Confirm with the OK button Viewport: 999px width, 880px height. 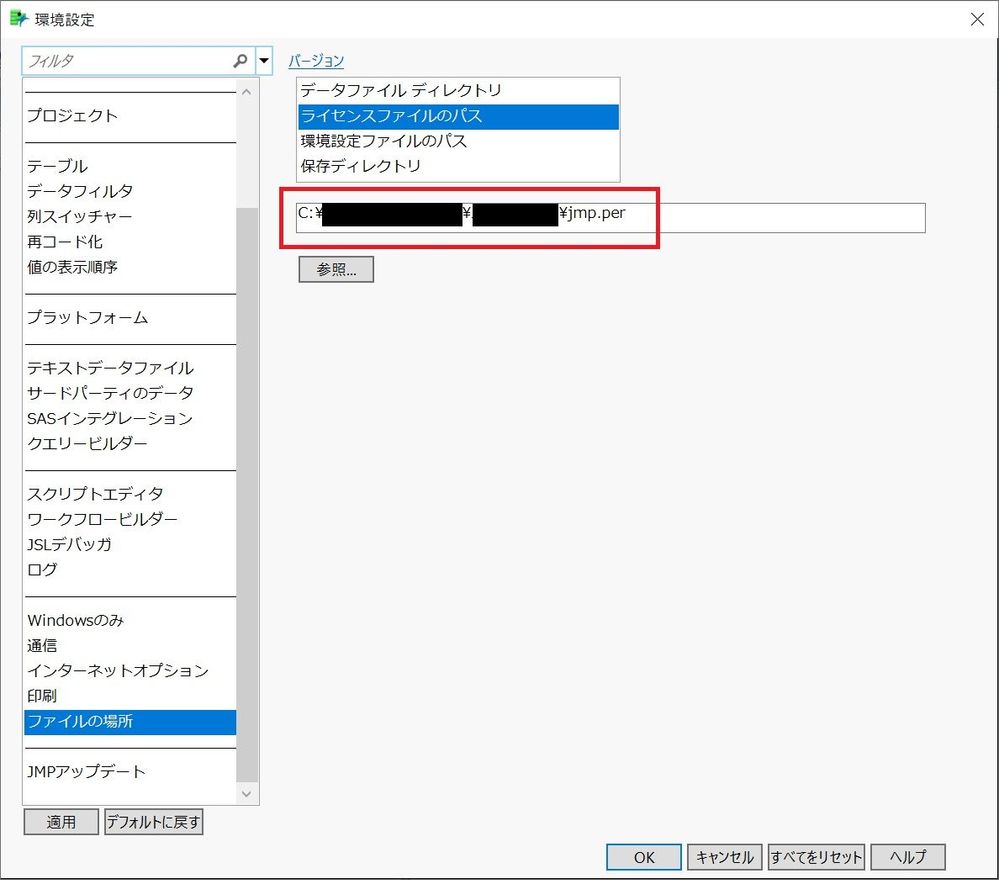pyautogui.click(x=644, y=857)
